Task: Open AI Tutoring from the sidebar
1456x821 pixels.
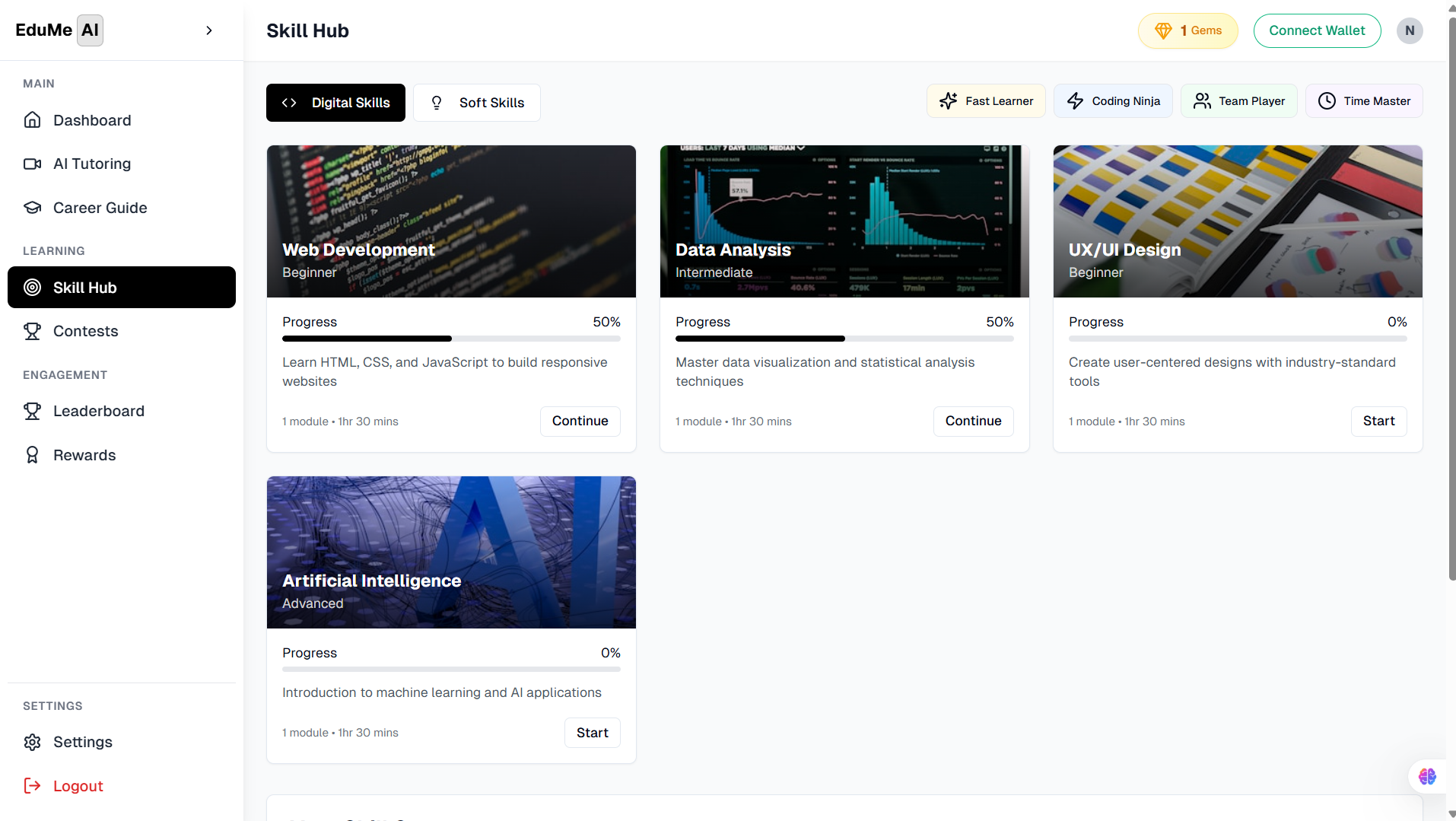Action: pos(122,164)
